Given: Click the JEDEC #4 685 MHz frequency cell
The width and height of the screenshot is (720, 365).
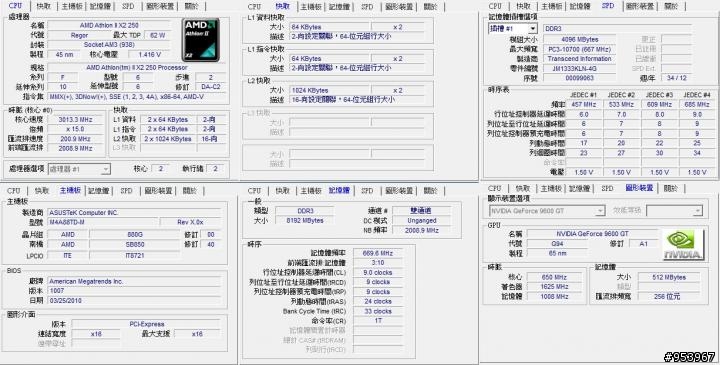Looking at the screenshot, I should coord(697,105).
